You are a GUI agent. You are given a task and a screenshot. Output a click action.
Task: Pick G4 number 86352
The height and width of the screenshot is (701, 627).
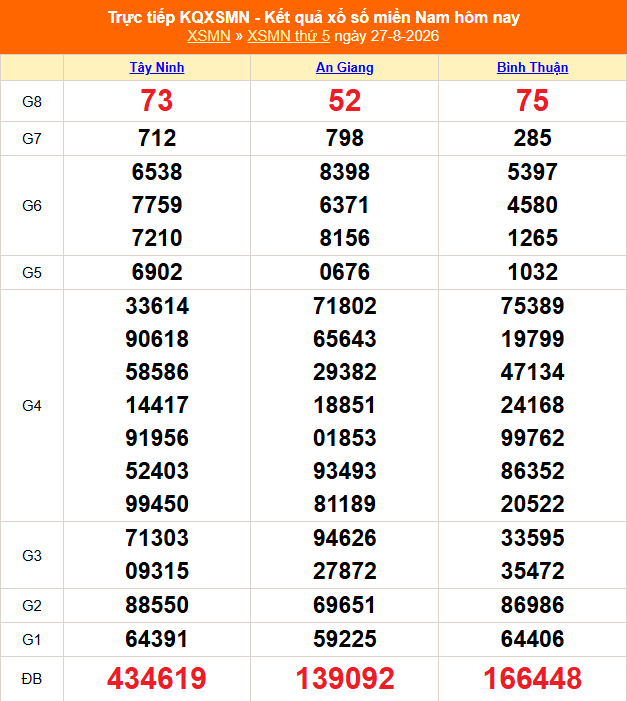(532, 471)
